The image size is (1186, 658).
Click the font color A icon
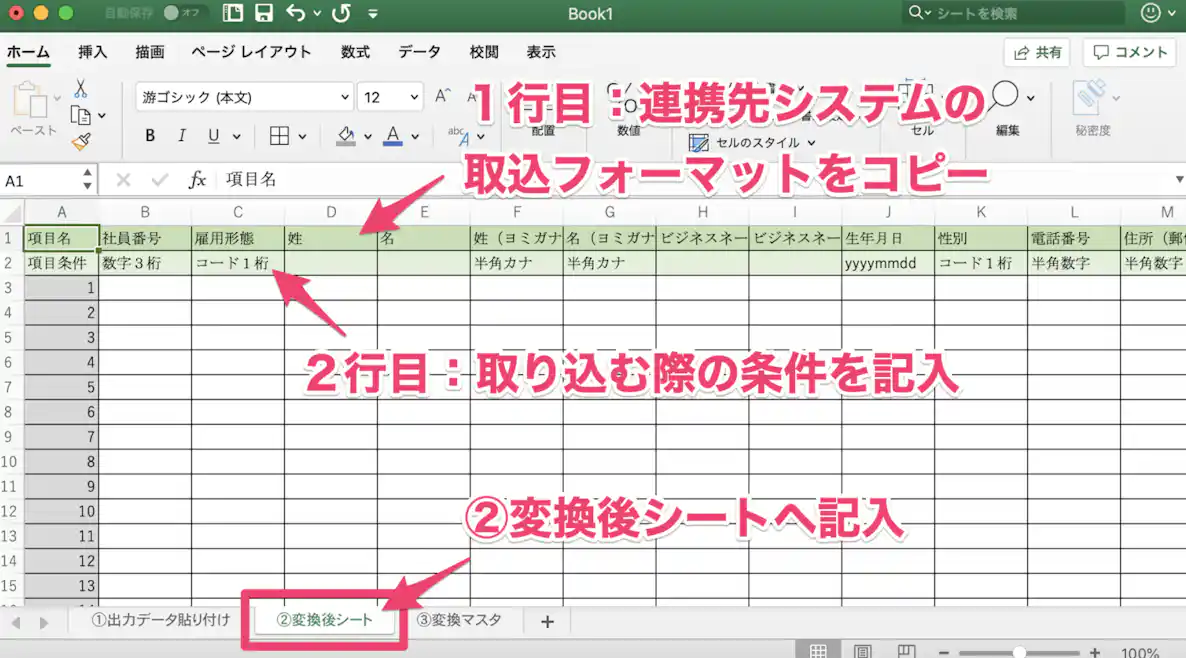[392, 135]
